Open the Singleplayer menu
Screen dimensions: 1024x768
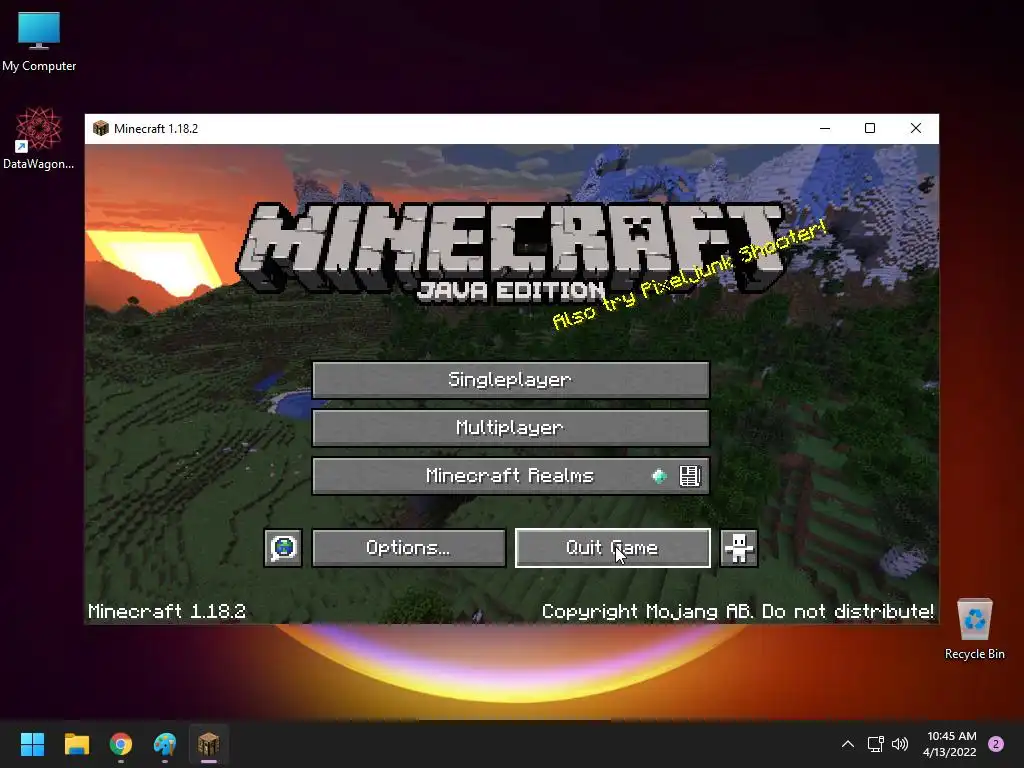(511, 379)
